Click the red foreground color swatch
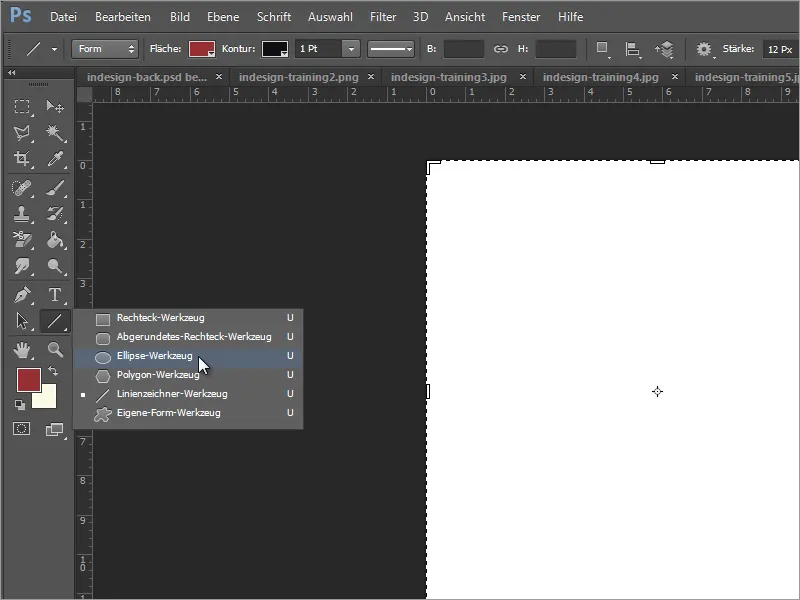This screenshot has width=800, height=600. click(29, 380)
